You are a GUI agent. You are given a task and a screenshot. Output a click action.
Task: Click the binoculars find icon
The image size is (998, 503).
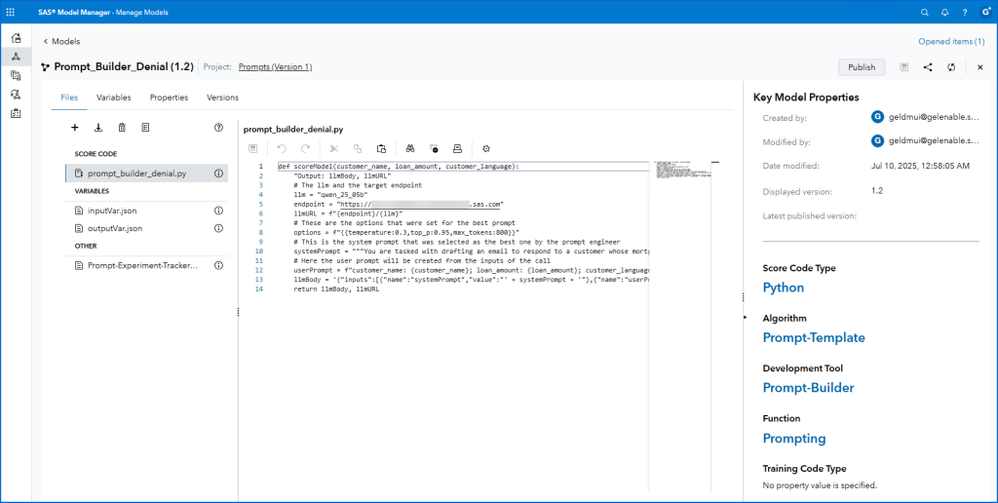click(411, 148)
